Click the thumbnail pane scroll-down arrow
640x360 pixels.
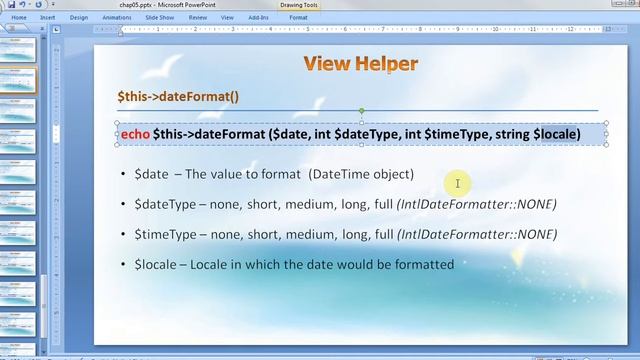pyautogui.click(x=44, y=352)
